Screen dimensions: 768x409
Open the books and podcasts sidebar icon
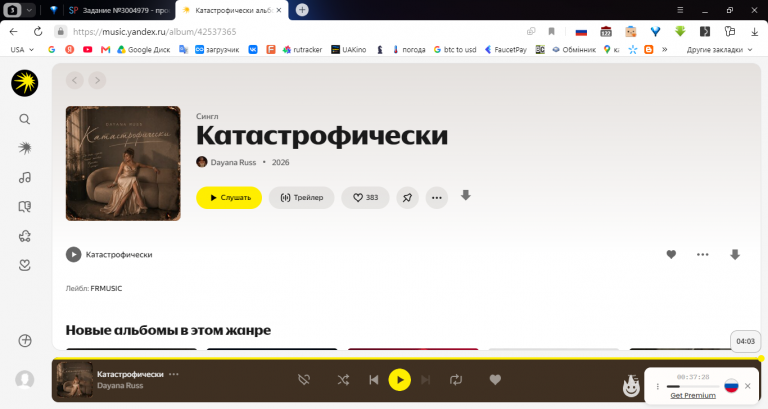click(x=24, y=207)
